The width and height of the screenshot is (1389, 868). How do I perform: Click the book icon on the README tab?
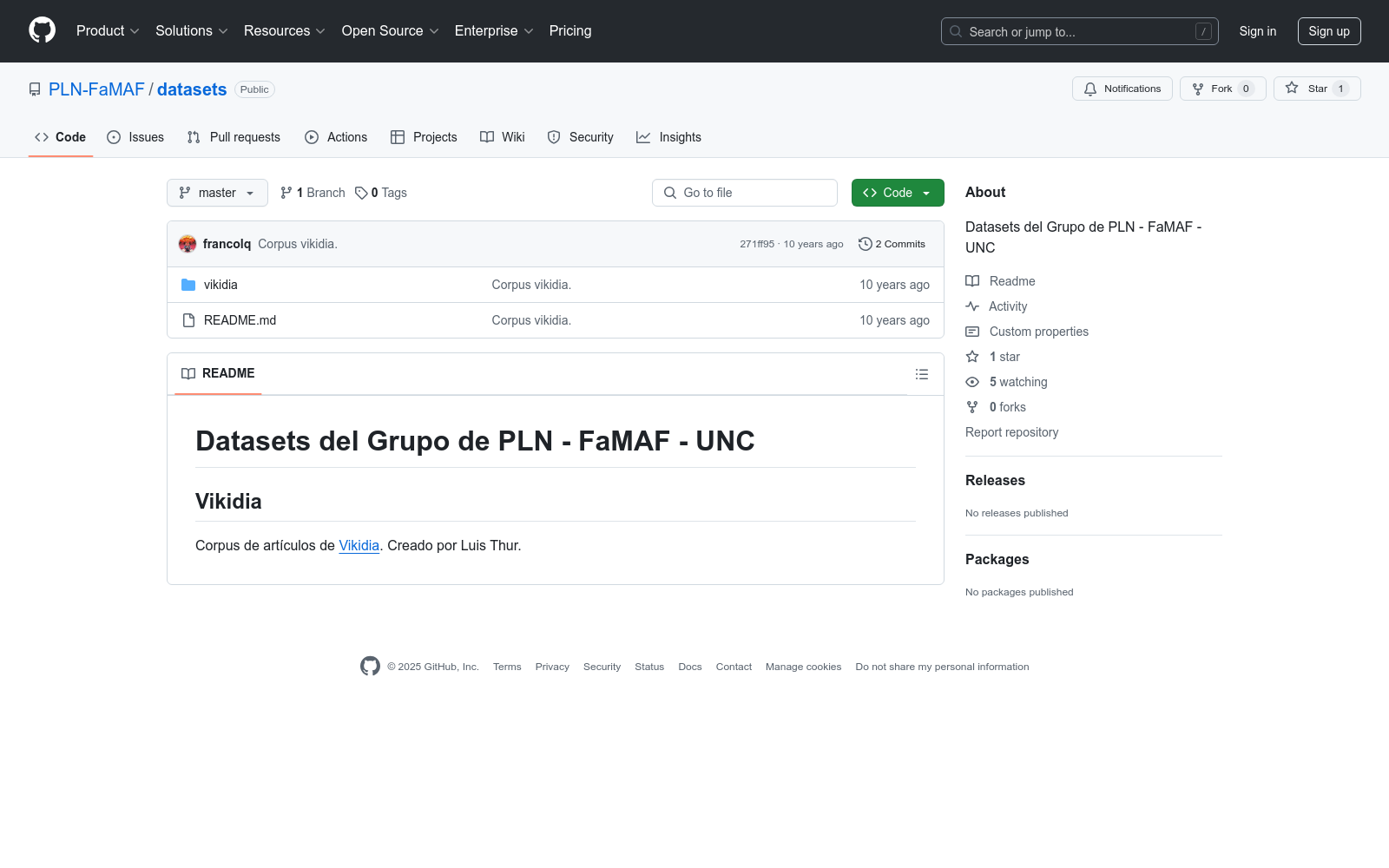pyautogui.click(x=188, y=374)
